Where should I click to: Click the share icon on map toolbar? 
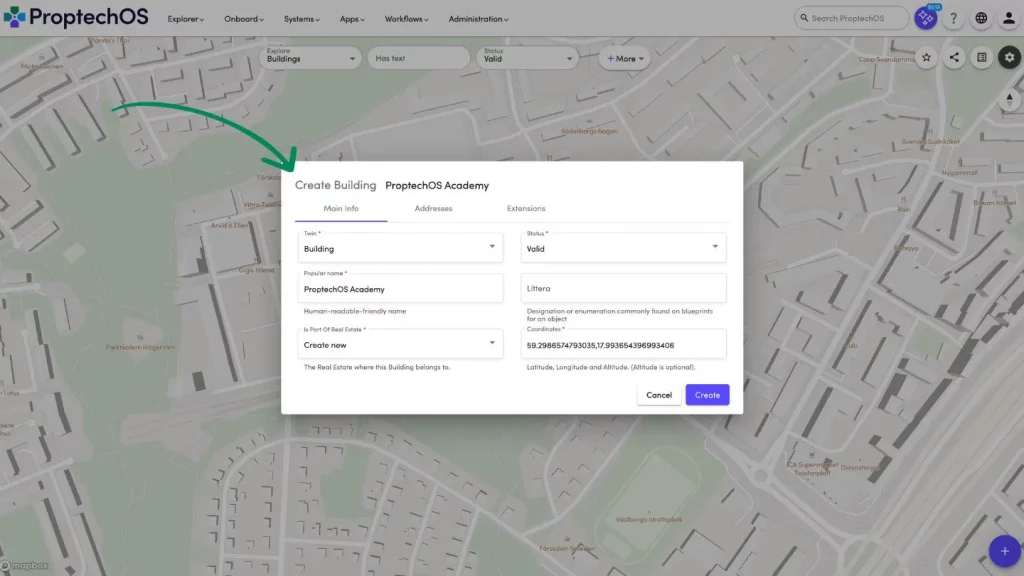(x=954, y=58)
